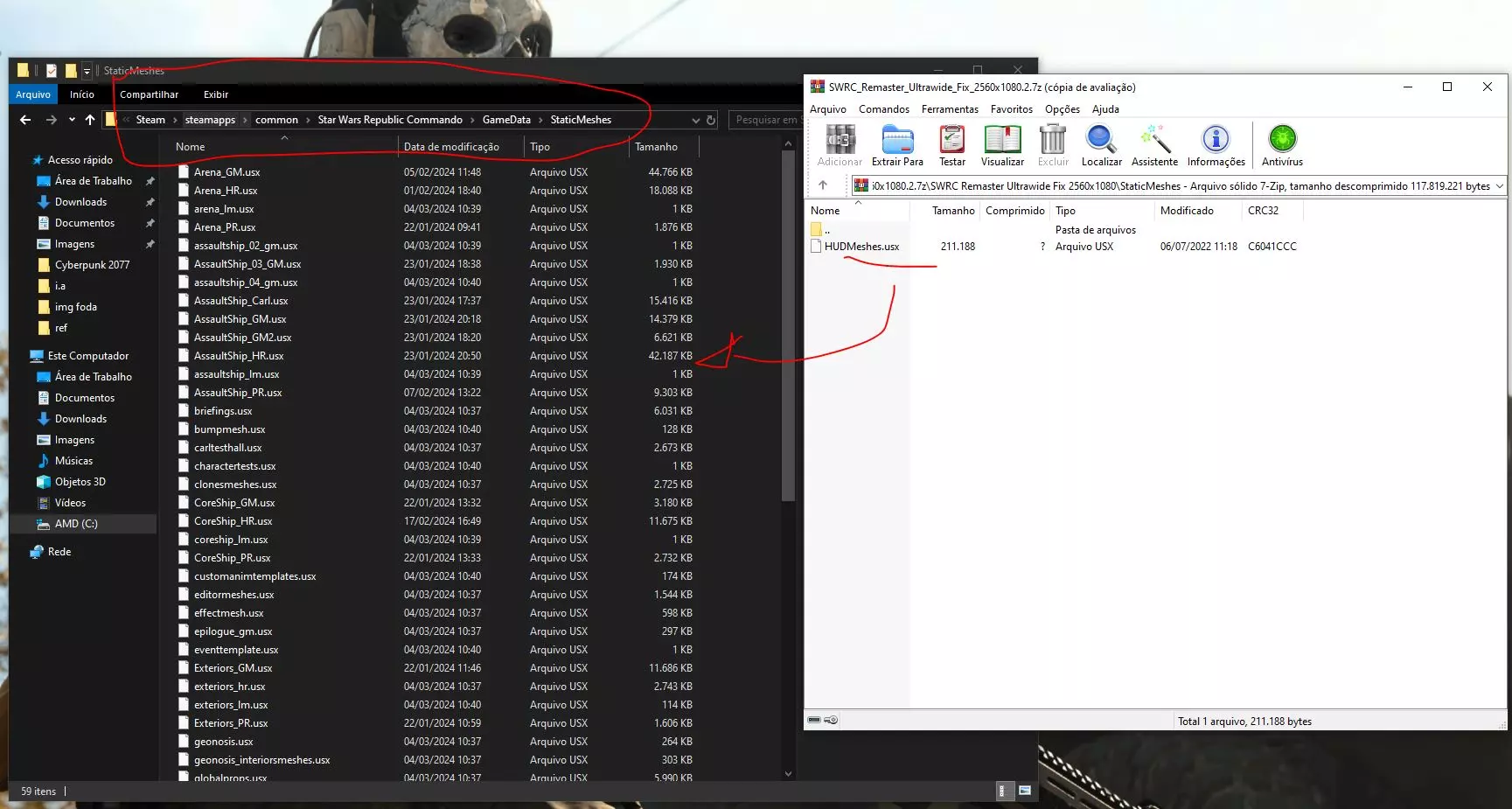Select the briefings.usx file

pyautogui.click(x=223, y=411)
